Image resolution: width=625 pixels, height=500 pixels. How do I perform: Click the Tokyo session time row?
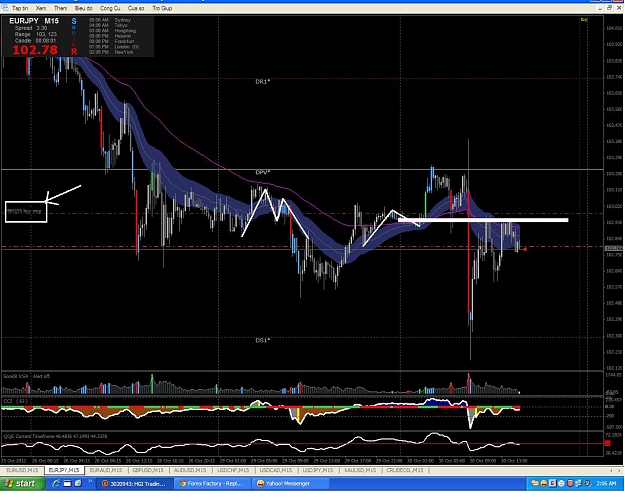(108, 25)
